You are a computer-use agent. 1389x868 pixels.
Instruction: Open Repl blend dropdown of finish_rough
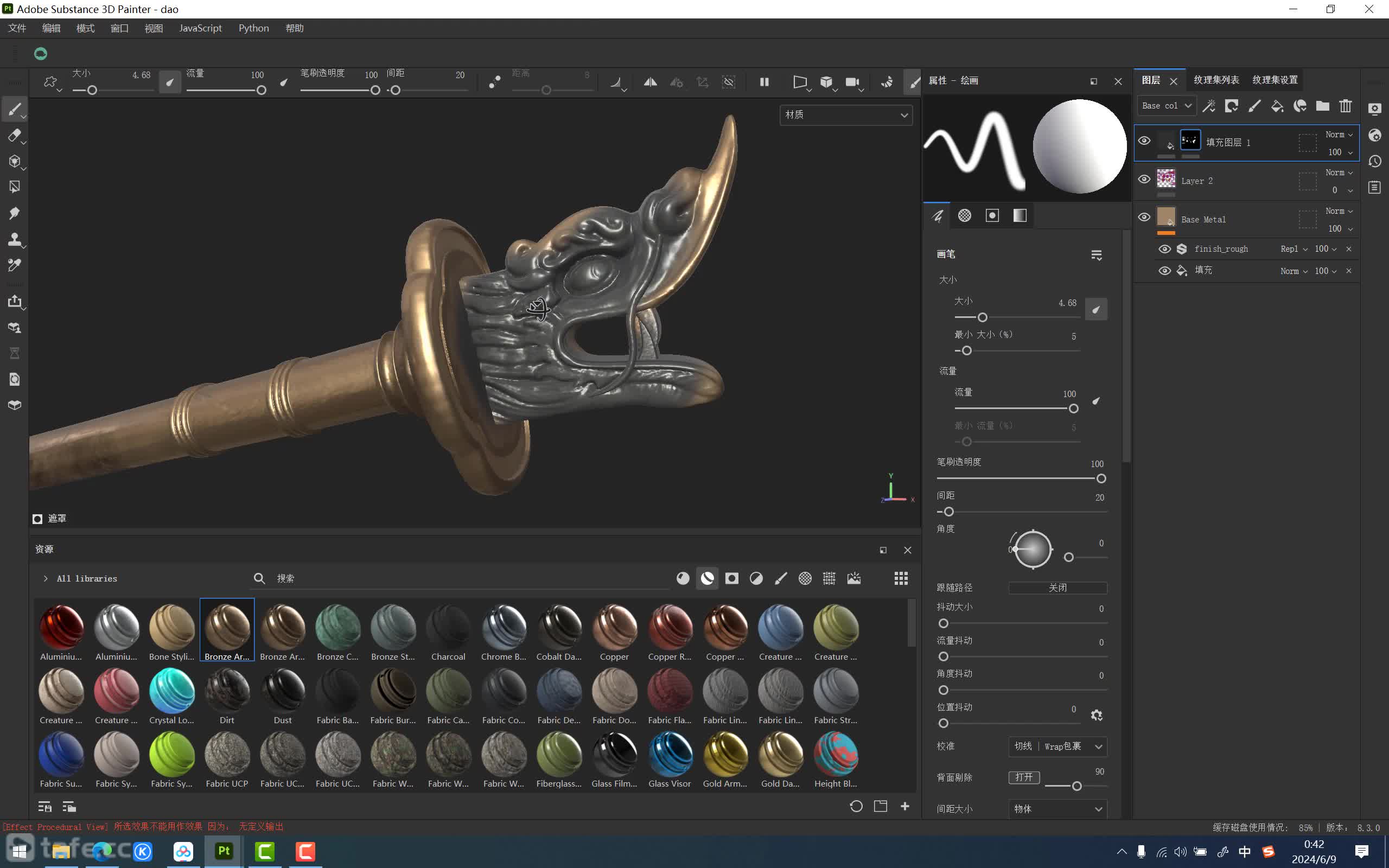point(1294,248)
